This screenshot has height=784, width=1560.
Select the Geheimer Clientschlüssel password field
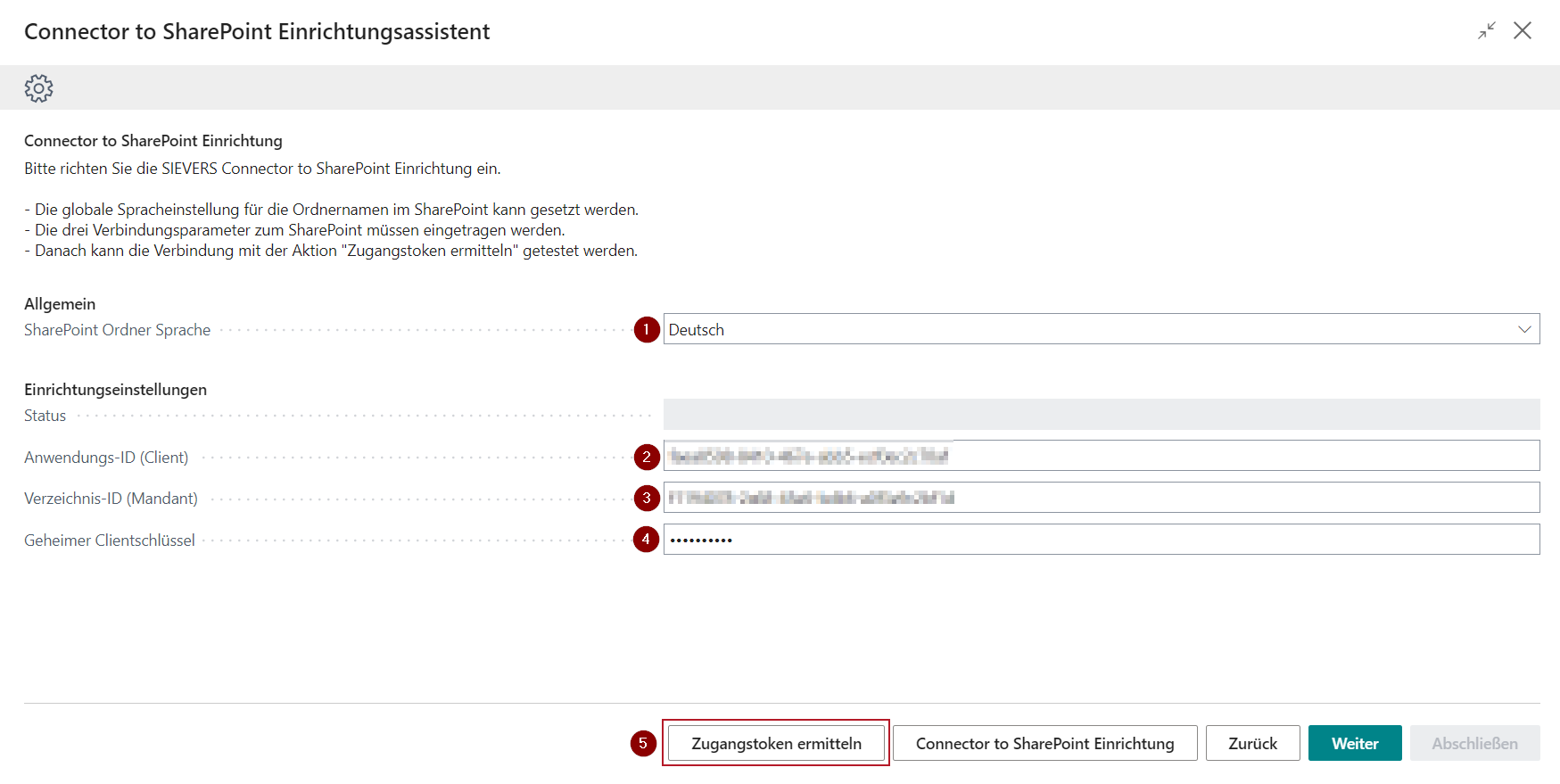tap(1101, 540)
